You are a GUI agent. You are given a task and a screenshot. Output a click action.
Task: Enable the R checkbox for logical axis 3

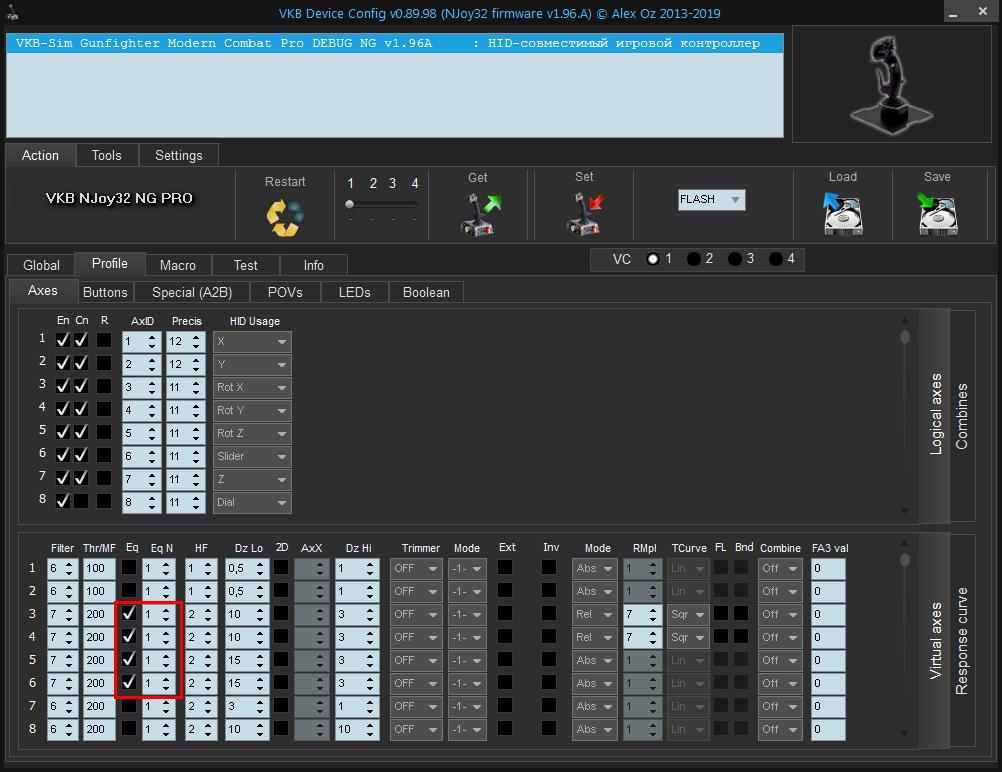[x=104, y=386]
